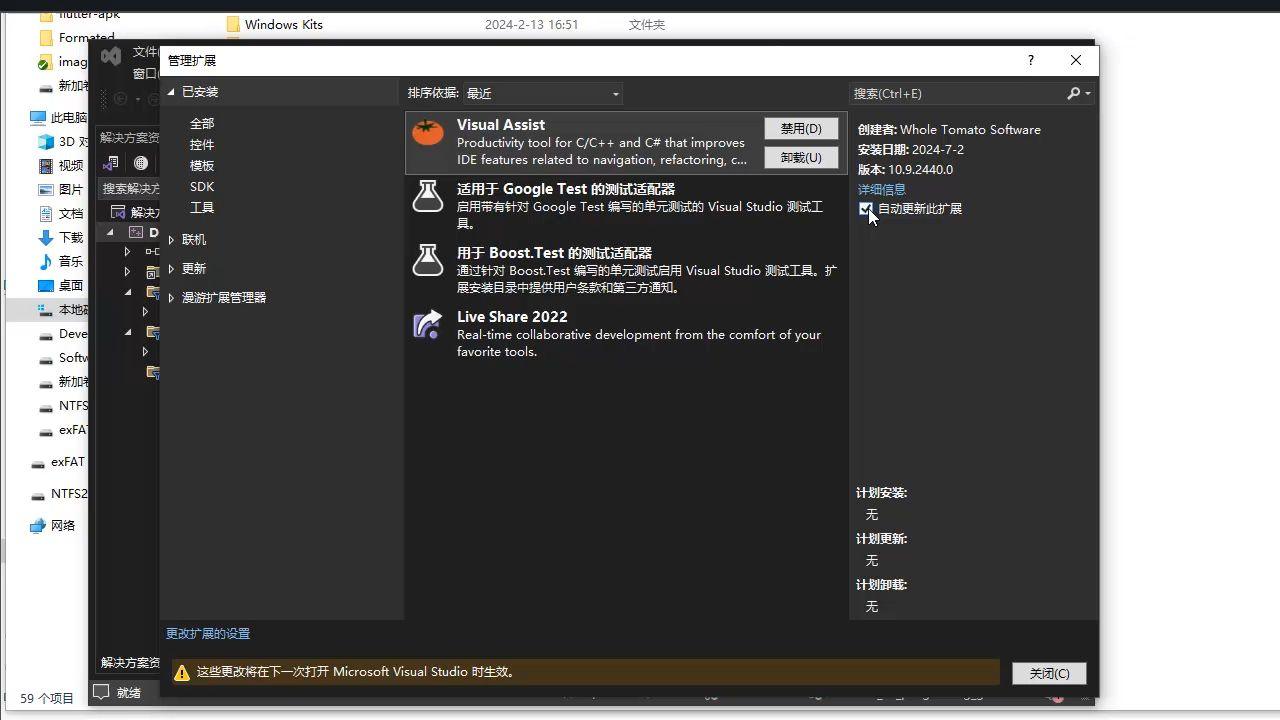The width and height of the screenshot is (1280, 720).
Task: Click the help question mark in dialog title bar
Action: tap(1030, 60)
